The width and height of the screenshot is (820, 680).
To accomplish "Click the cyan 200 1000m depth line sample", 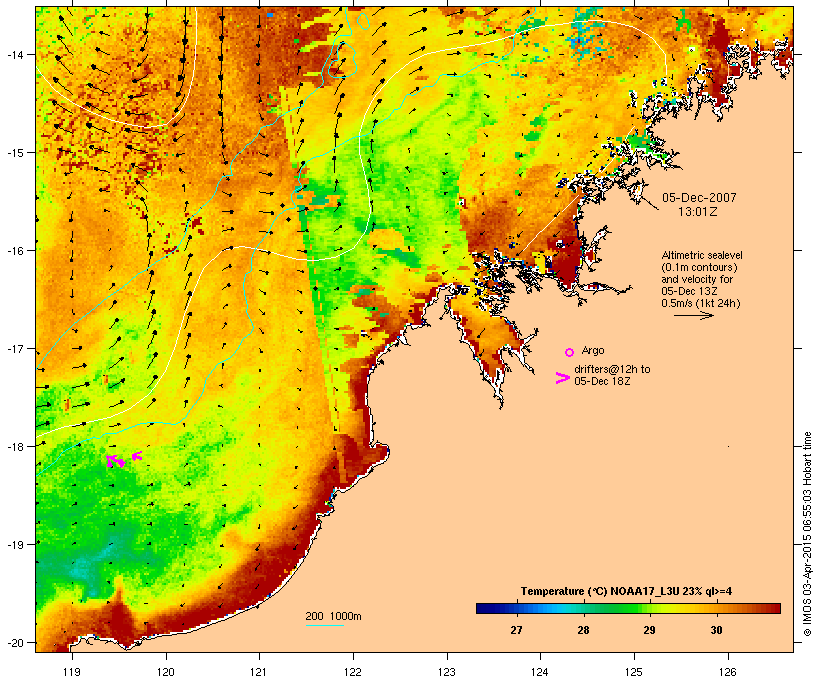I will [325, 626].
